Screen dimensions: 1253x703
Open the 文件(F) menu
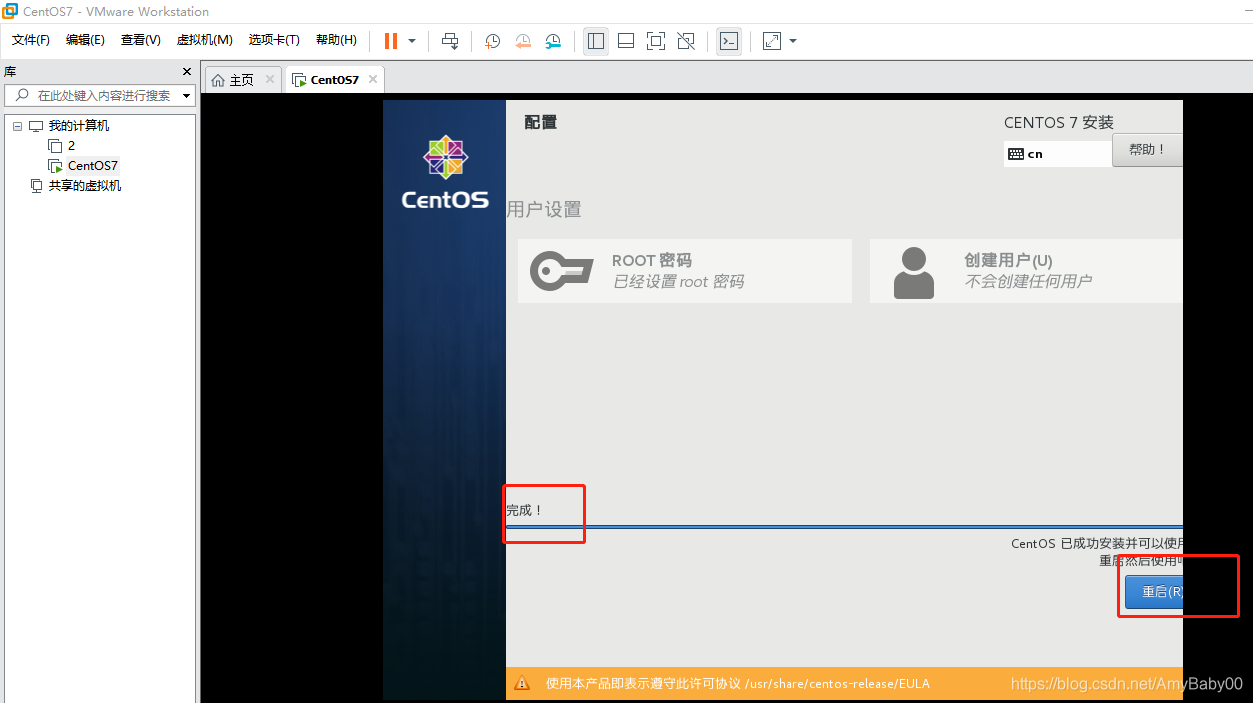click(31, 40)
